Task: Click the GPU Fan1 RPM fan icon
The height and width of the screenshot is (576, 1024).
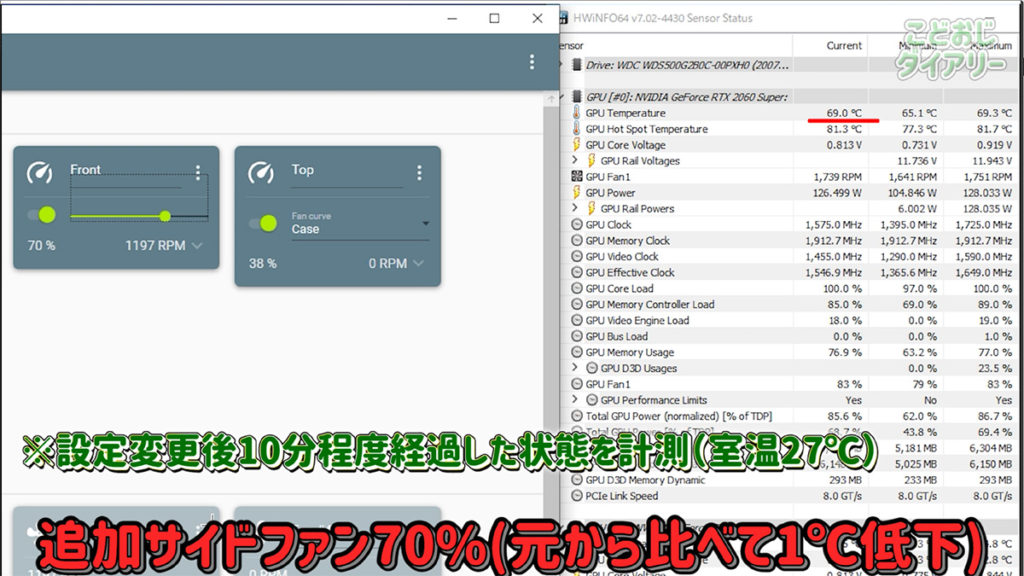Action: (576, 177)
